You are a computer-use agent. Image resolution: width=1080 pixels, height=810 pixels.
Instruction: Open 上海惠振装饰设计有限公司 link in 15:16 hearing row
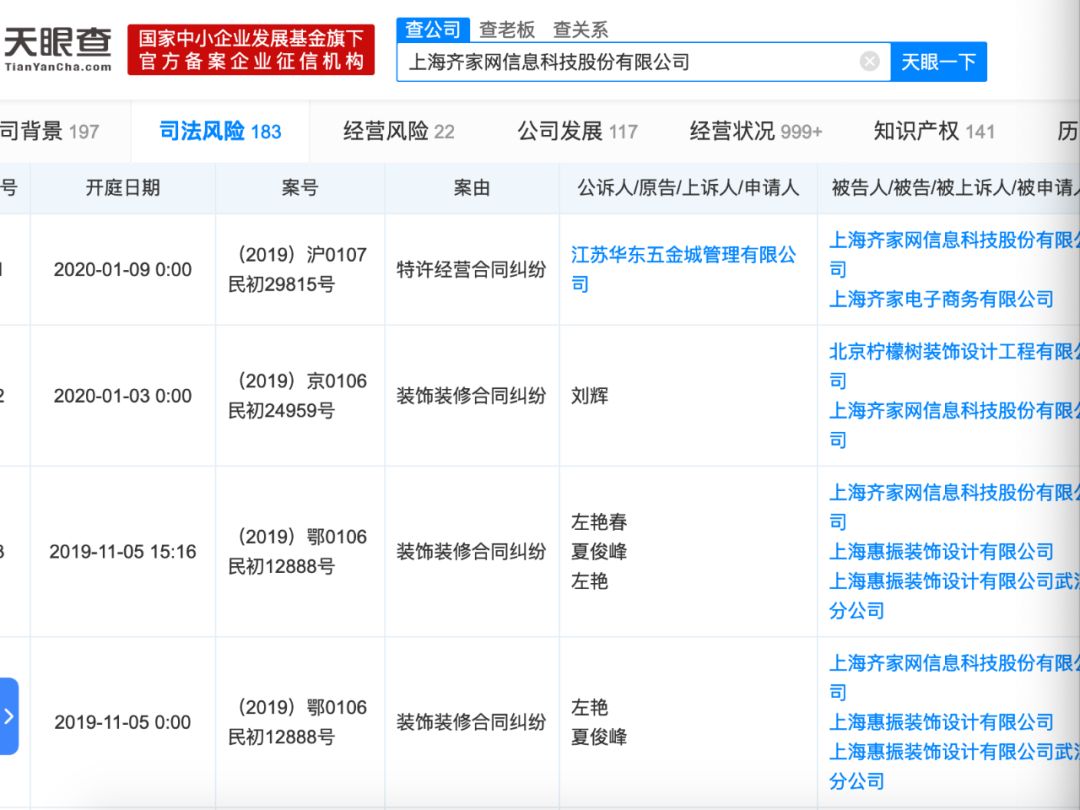pos(941,552)
